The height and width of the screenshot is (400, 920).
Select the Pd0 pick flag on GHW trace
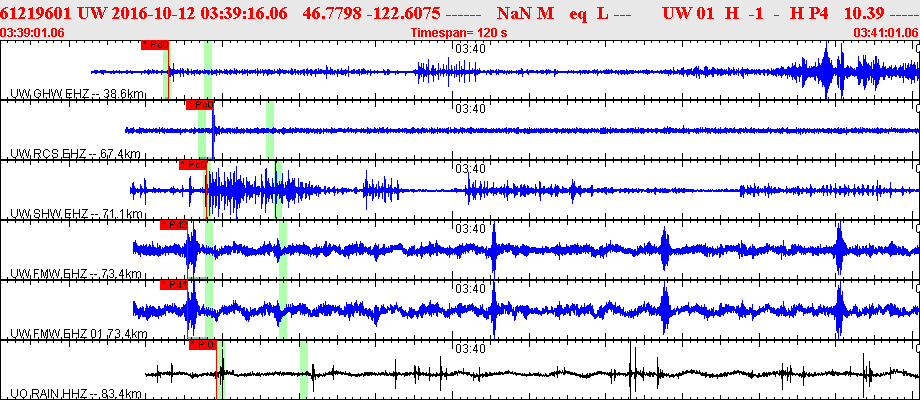155,45
